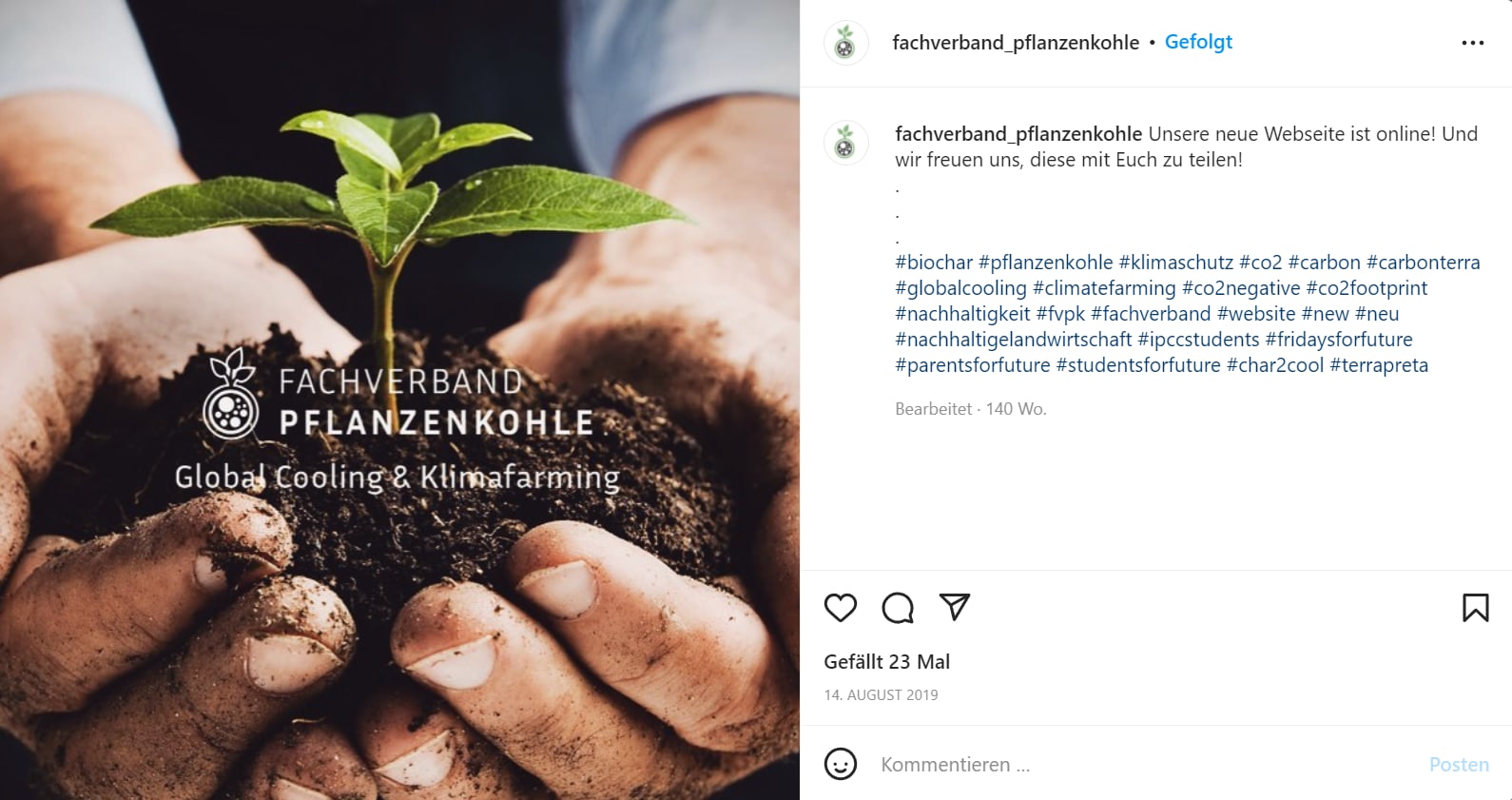Open the emoji picker smiley icon
The image size is (1512, 800).
[841, 764]
